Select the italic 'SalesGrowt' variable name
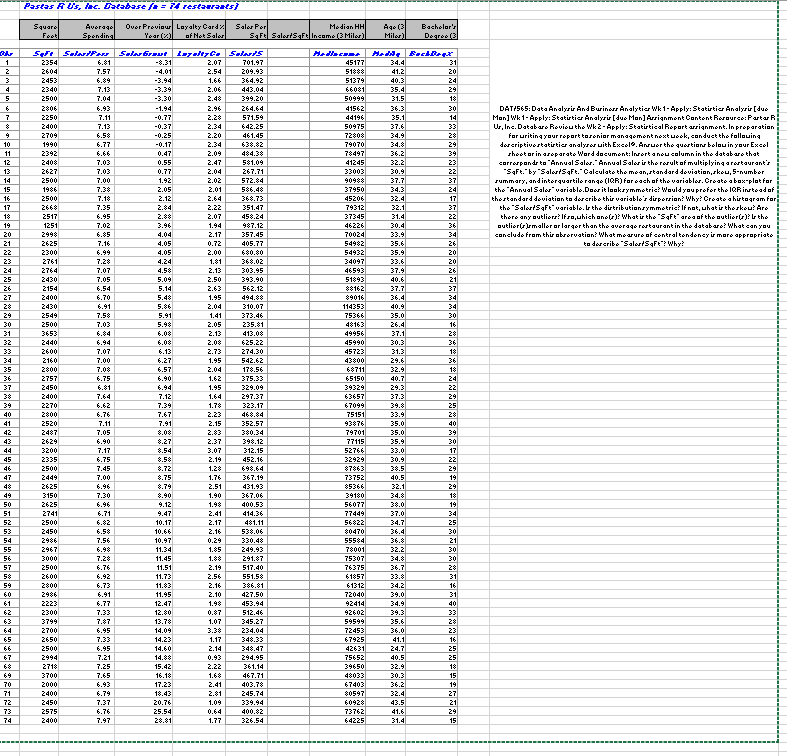 [144, 54]
